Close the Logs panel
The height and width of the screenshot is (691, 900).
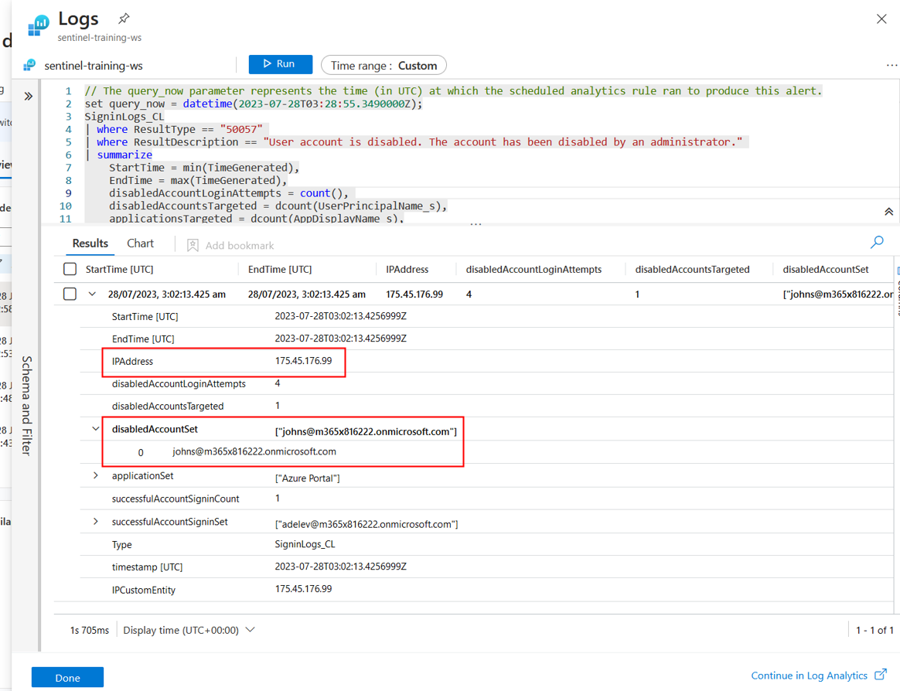[881, 19]
